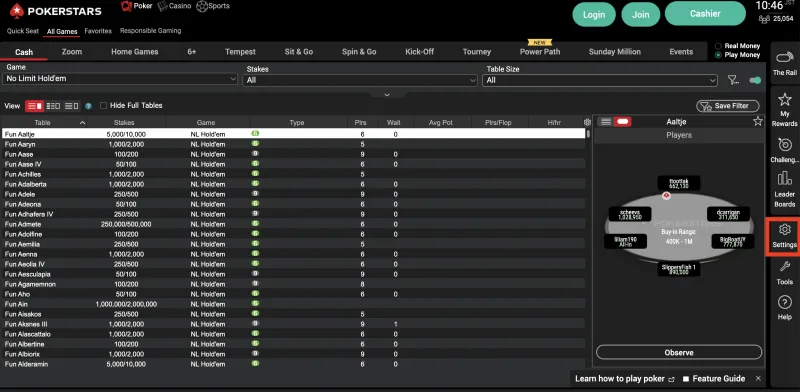Switch to Spin & Go tab
800x392 pixels.
359,52
